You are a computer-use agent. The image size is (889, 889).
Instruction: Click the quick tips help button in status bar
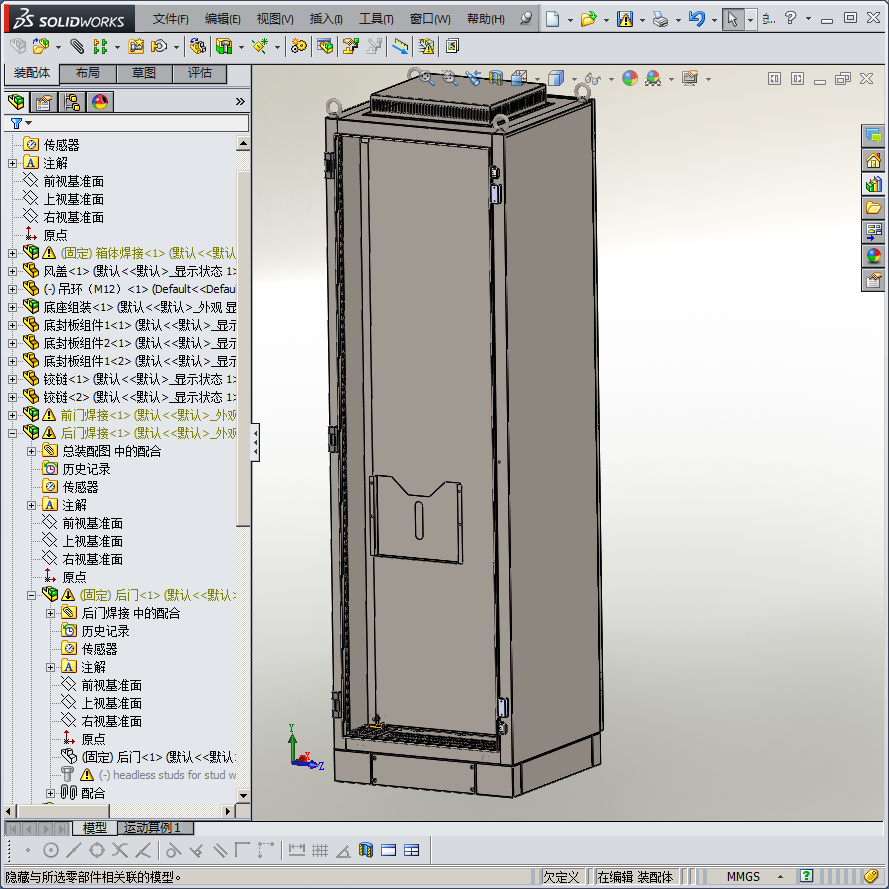tap(806, 876)
